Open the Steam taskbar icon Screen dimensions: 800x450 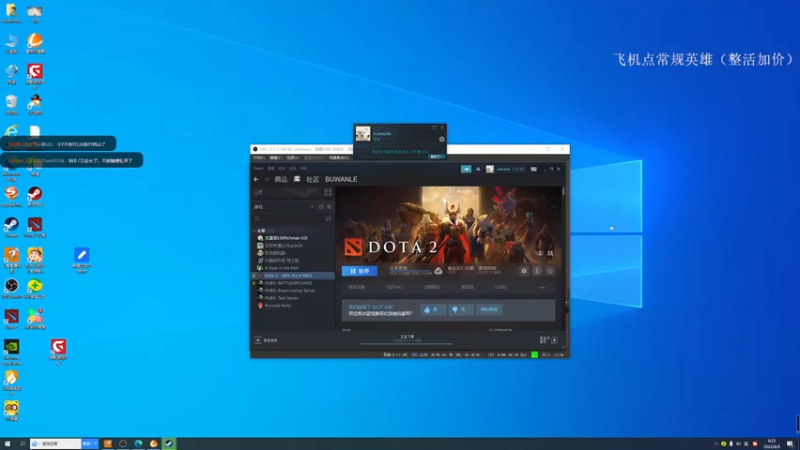(169, 444)
